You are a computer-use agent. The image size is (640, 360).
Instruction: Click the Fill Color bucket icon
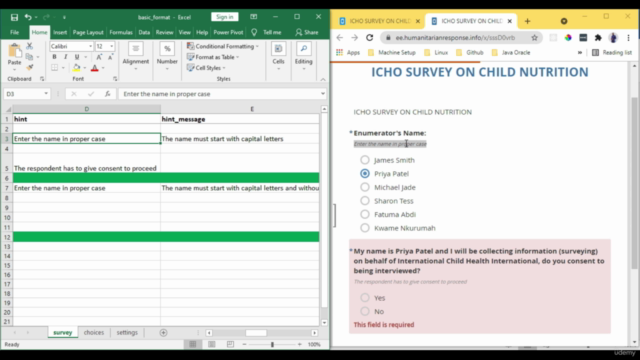(76, 68)
